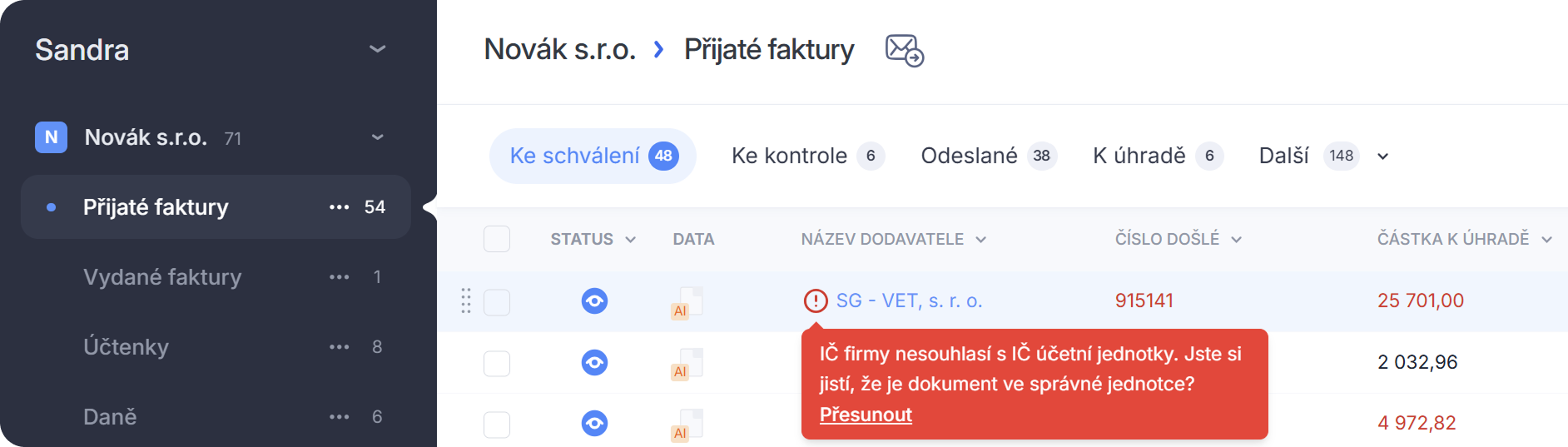Viewport: 1568px width, 447px height.
Task: Click the blue N company avatar icon
Action: (x=51, y=137)
